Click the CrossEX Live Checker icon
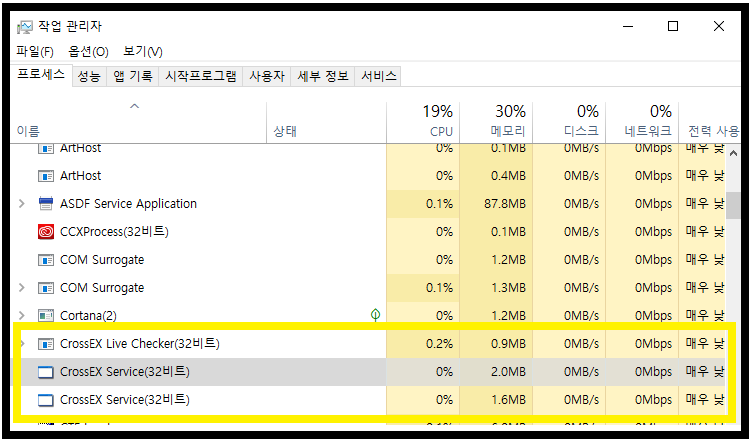Image resolution: width=753 pixels, height=441 pixels. coord(46,344)
